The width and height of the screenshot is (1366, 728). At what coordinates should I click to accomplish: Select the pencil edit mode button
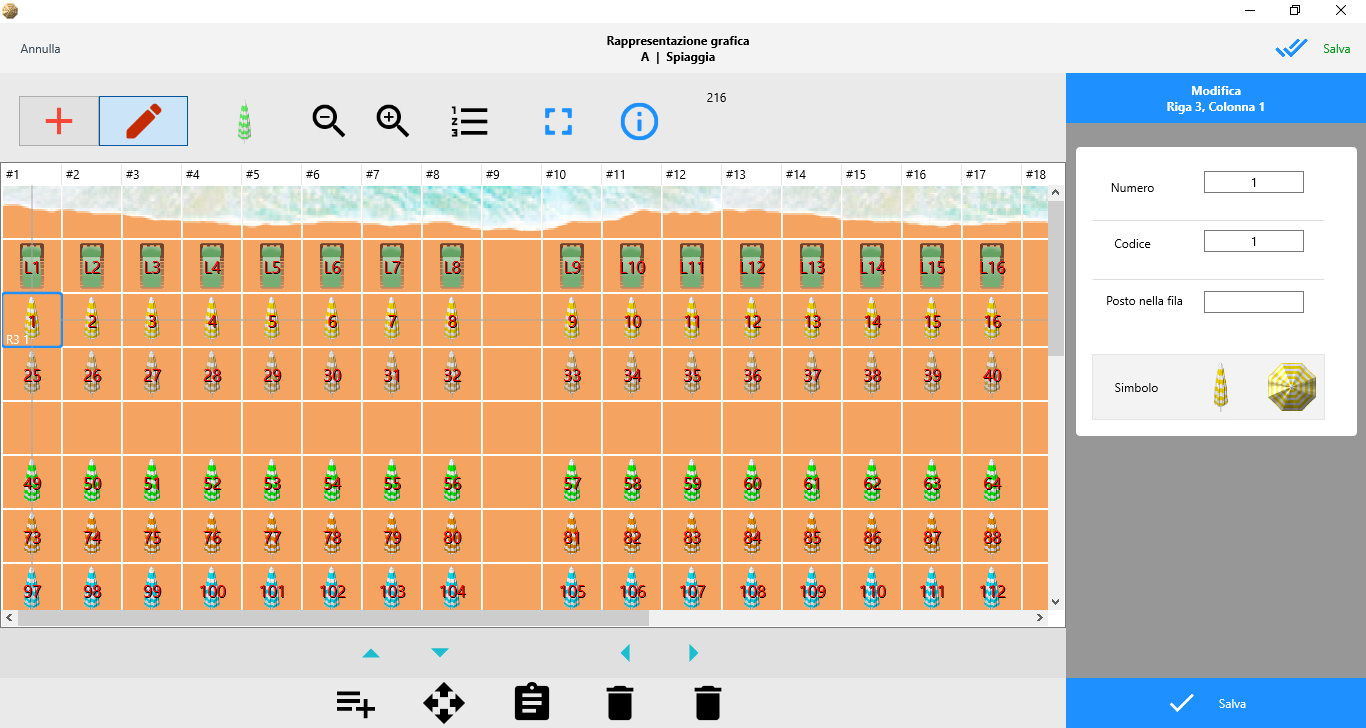point(143,121)
